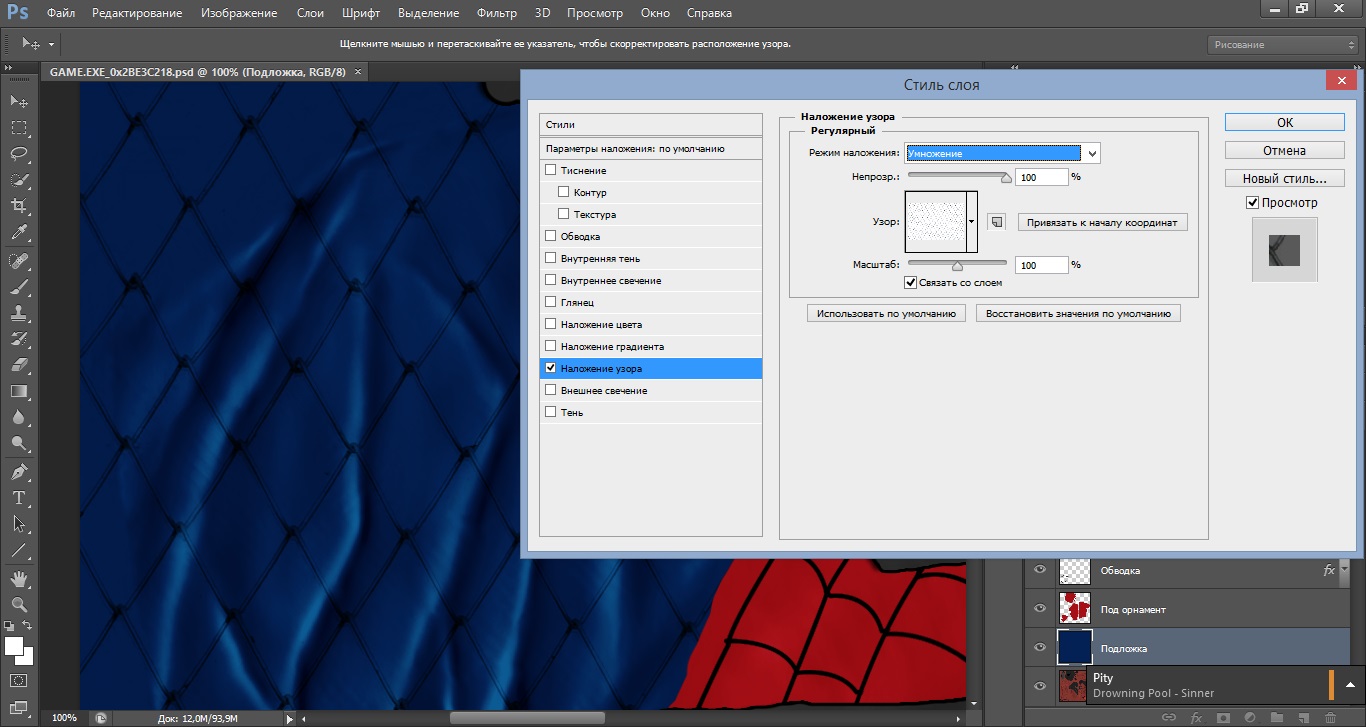Open the Слои menu
Screen dimensions: 1366x727
(310, 13)
